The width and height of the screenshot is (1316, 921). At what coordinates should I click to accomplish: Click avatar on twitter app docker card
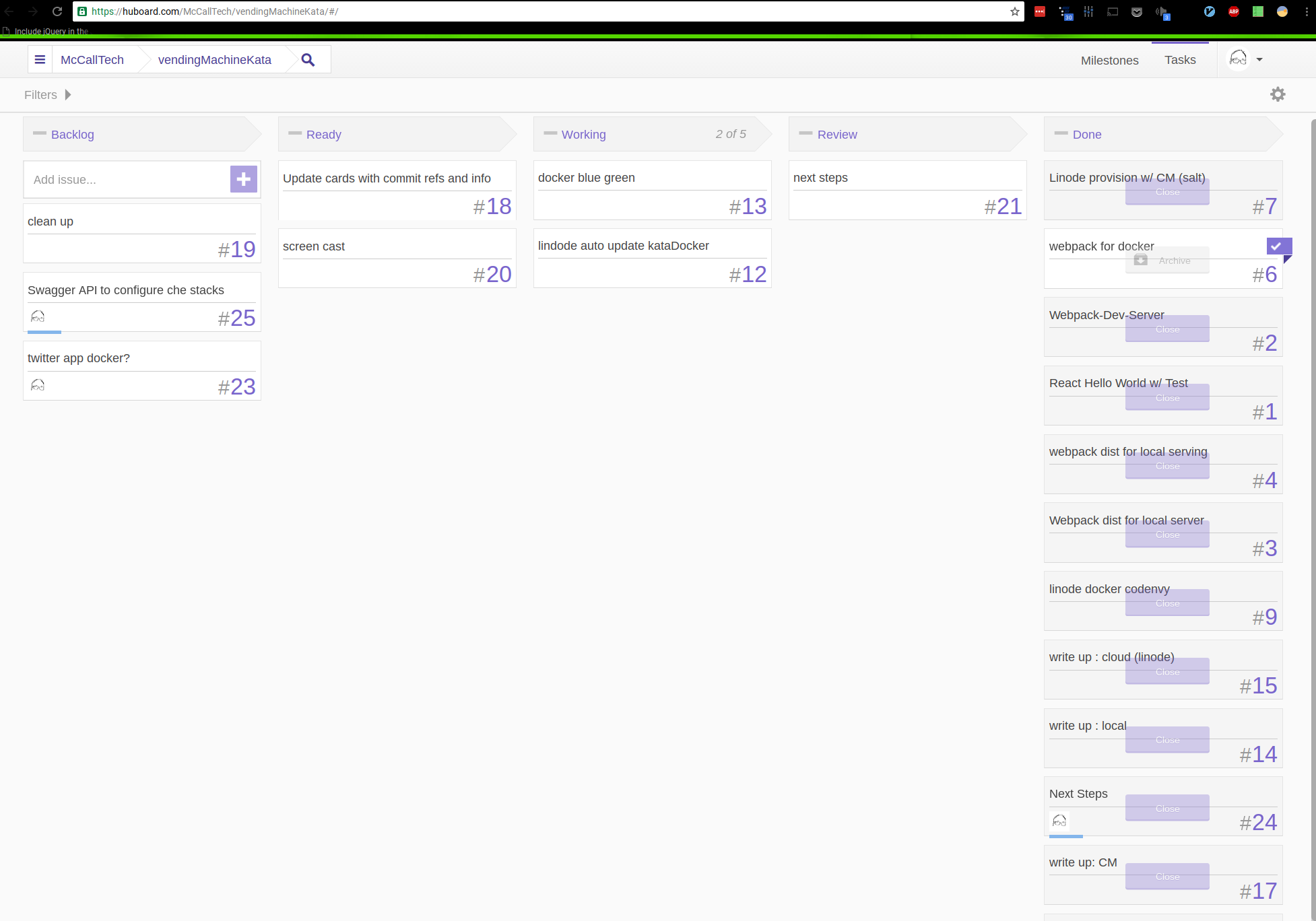pyautogui.click(x=38, y=385)
